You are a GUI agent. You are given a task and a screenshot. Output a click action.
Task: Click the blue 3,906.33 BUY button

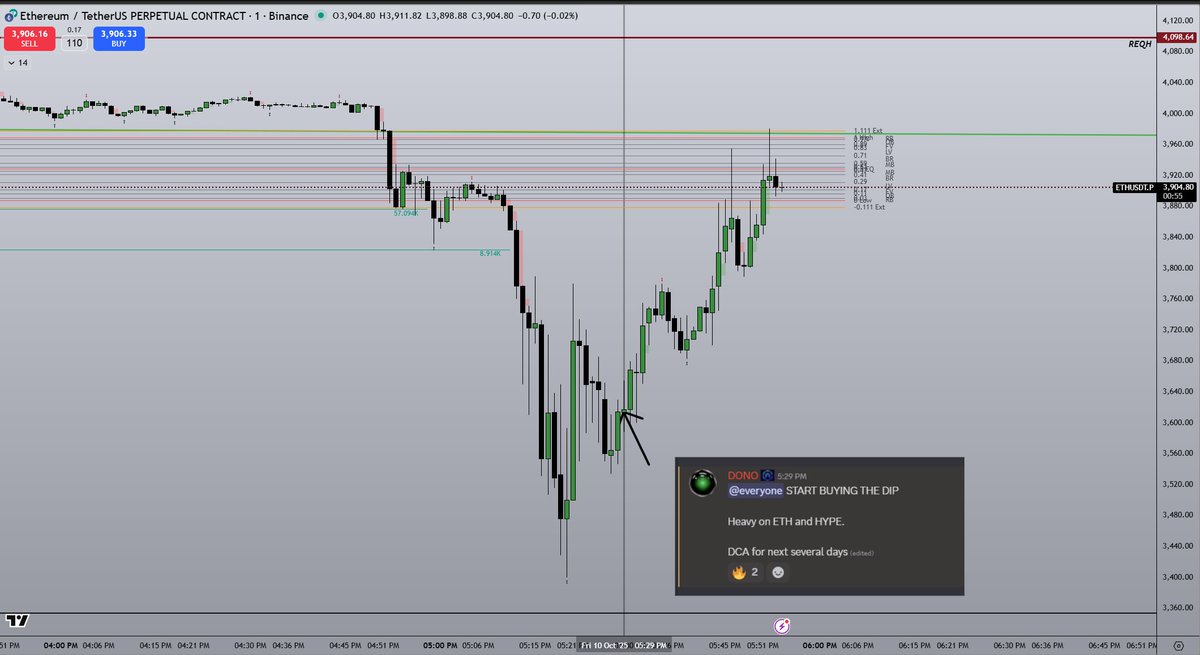point(120,39)
